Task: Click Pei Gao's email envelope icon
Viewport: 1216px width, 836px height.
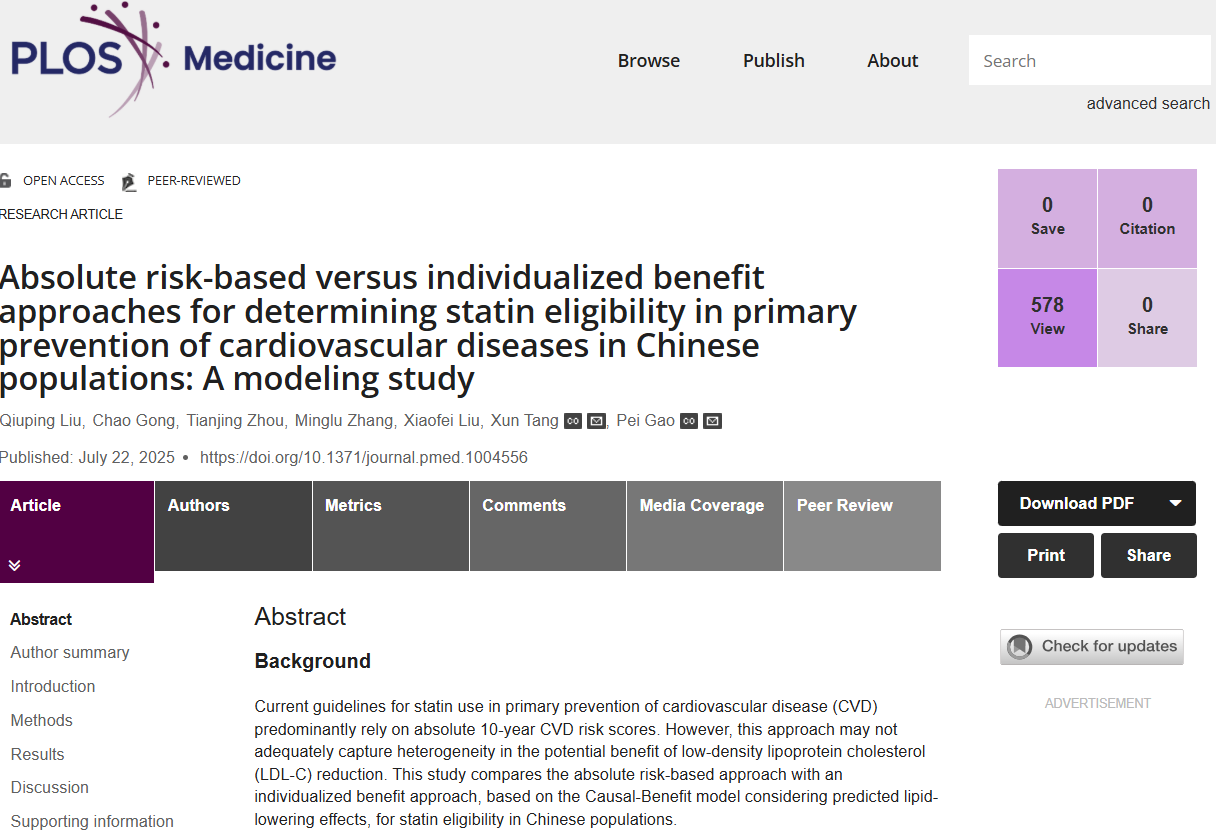Action: [712, 421]
